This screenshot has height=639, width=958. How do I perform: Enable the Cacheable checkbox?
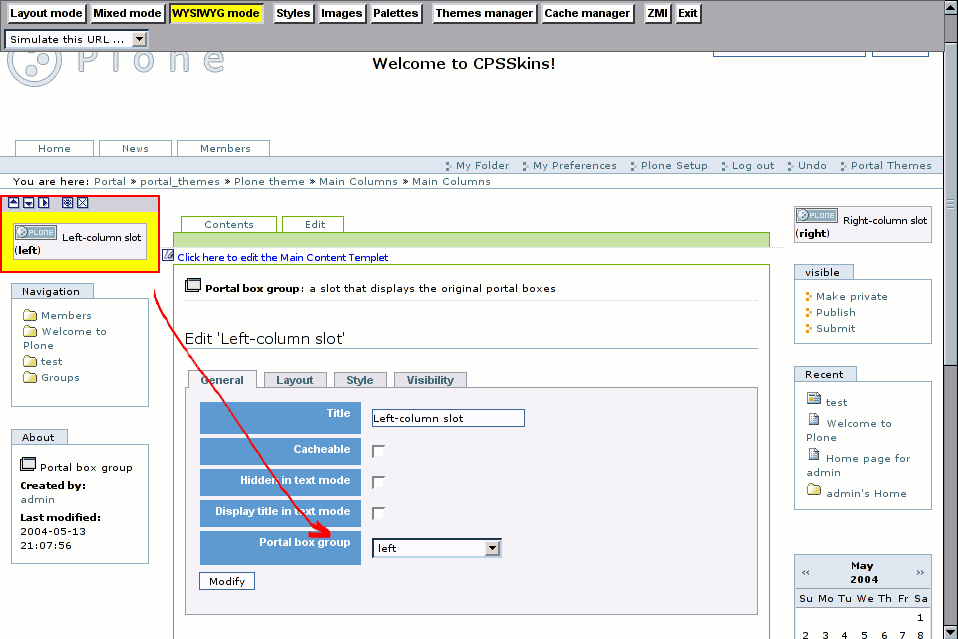(378, 451)
